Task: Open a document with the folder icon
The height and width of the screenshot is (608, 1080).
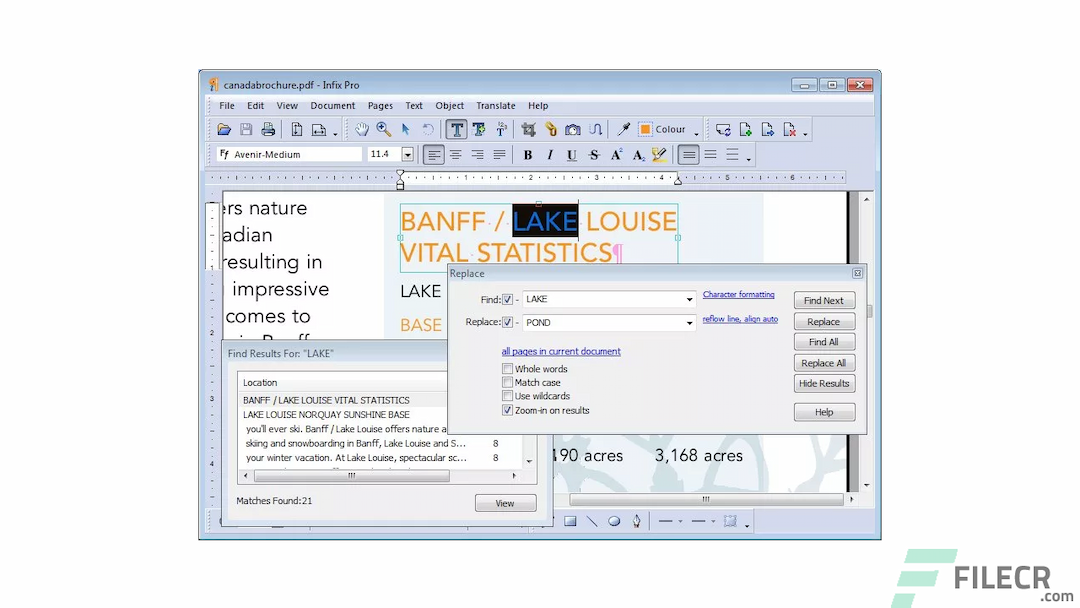Action: (x=224, y=129)
